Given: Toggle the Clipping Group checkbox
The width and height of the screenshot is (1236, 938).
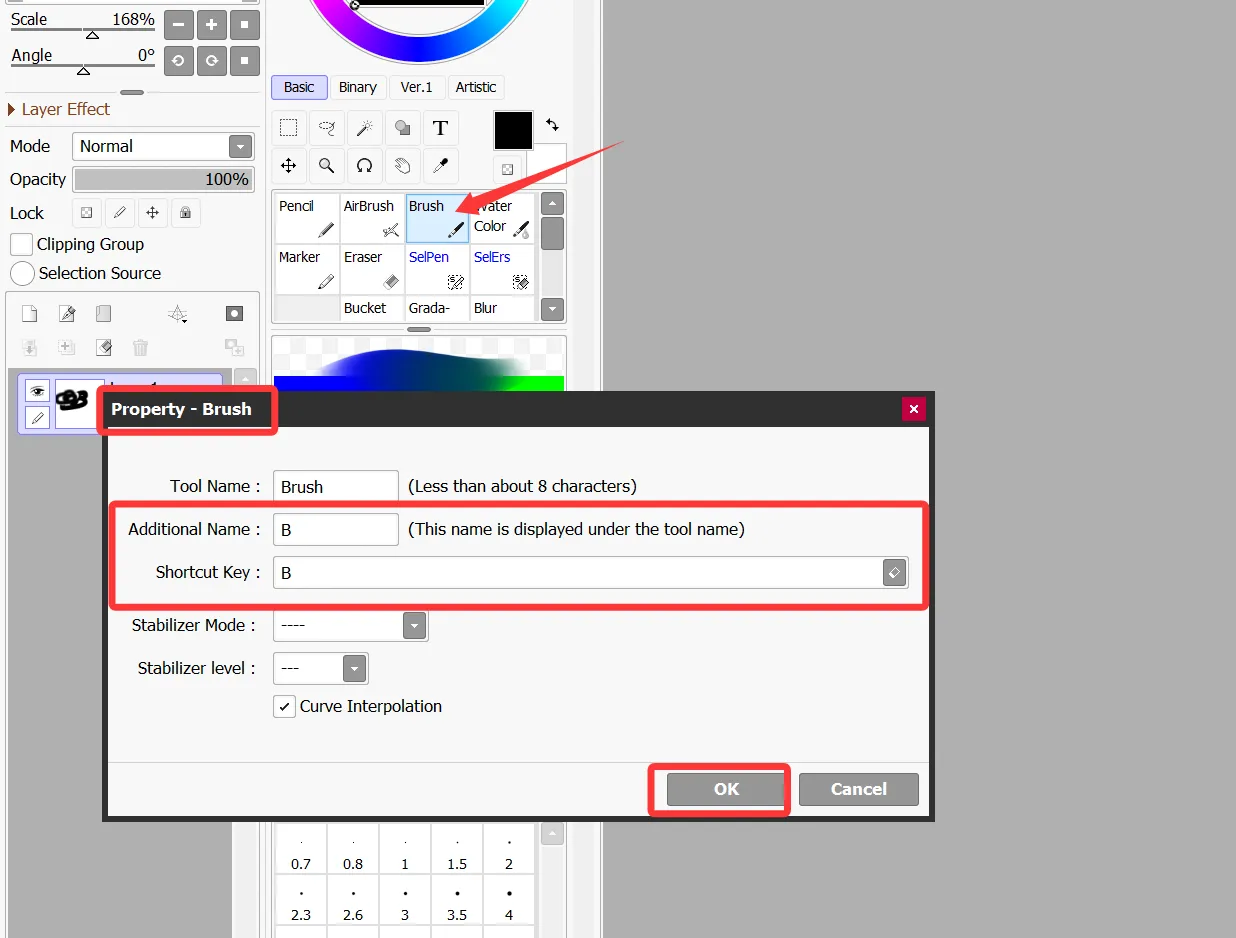Looking at the screenshot, I should 21,244.
